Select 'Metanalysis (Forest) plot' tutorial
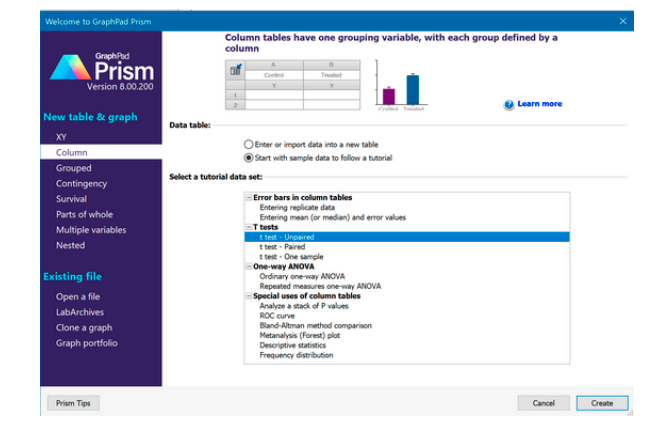646x429 pixels. (x=300, y=335)
